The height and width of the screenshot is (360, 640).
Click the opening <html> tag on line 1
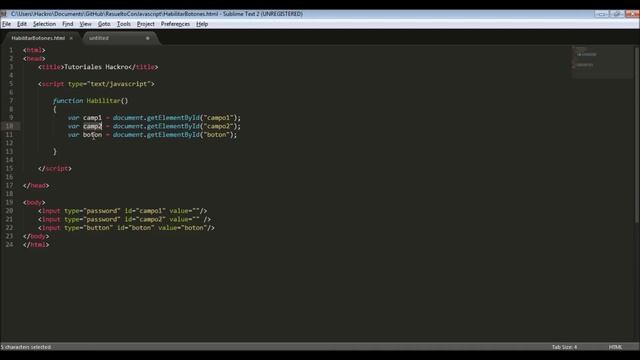click(34, 50)
